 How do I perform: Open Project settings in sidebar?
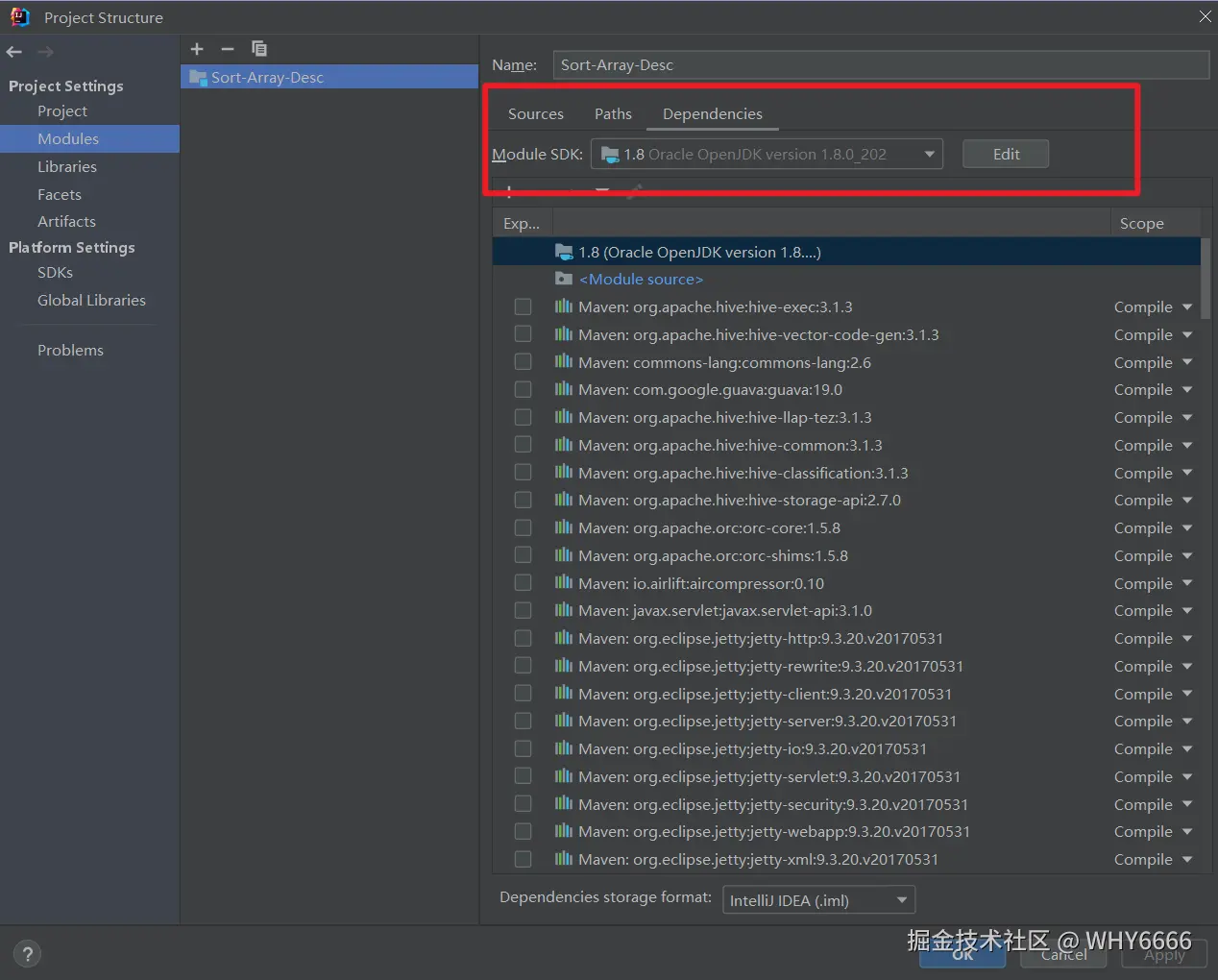pos(62,111)
